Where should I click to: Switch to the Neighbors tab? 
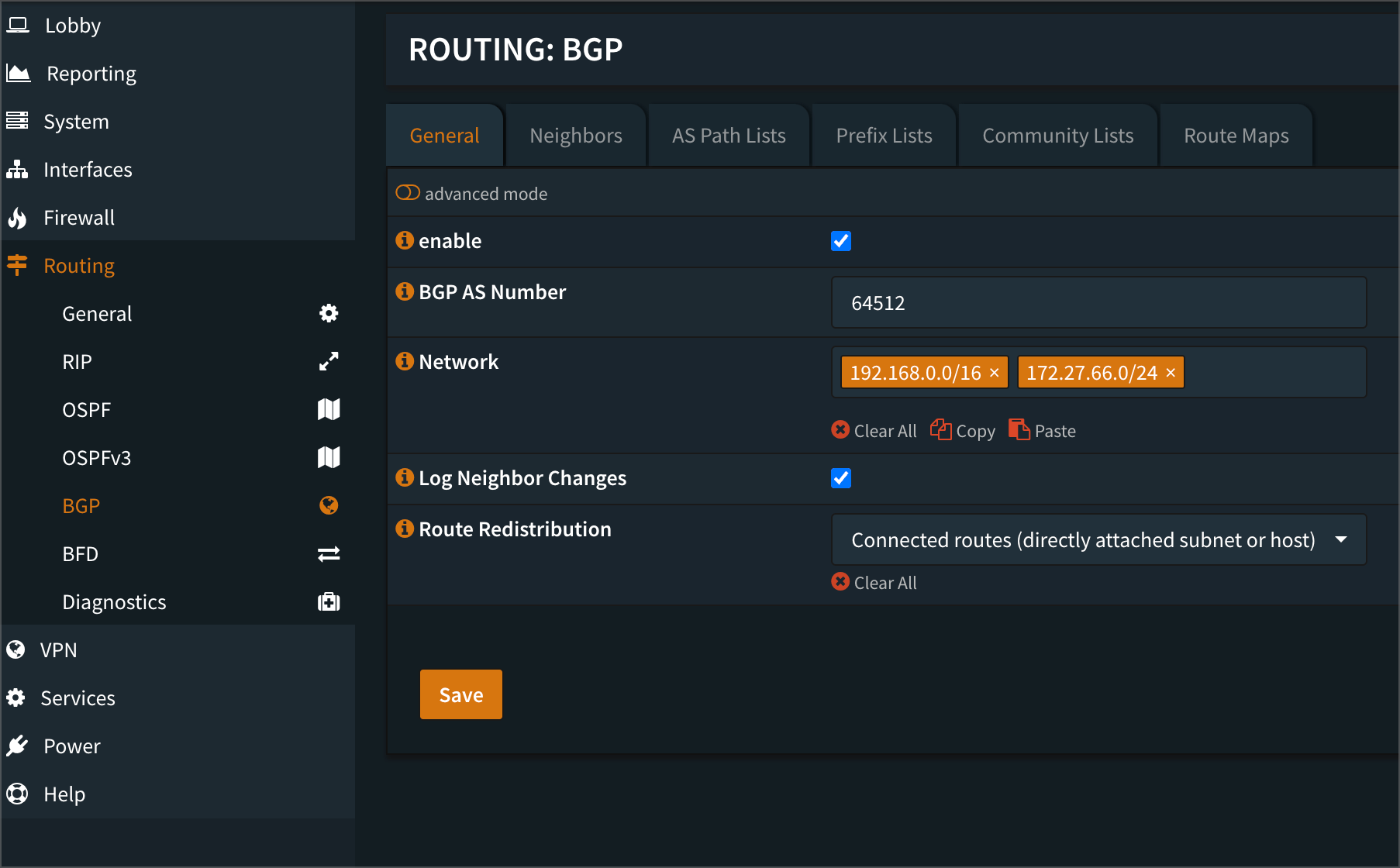click(575, 136)
